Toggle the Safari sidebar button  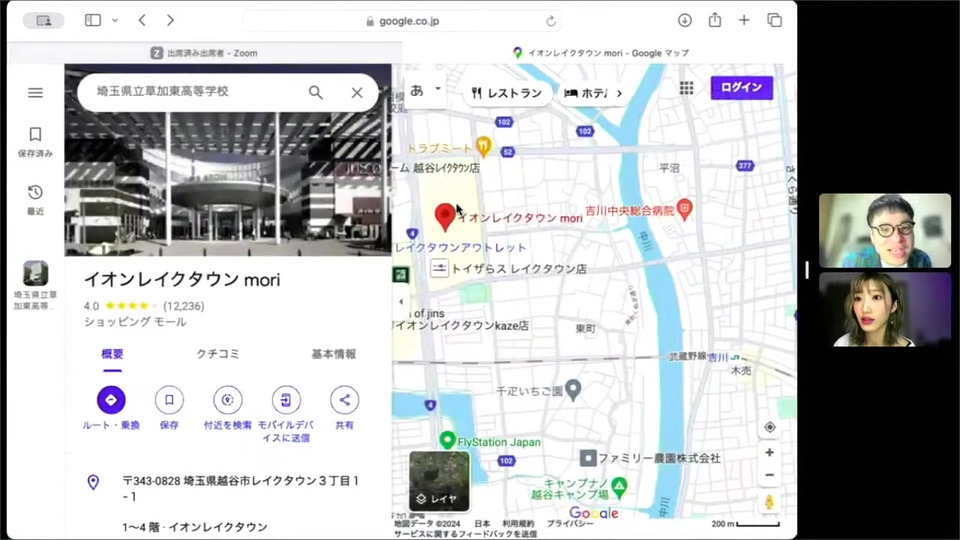[93, 20]
